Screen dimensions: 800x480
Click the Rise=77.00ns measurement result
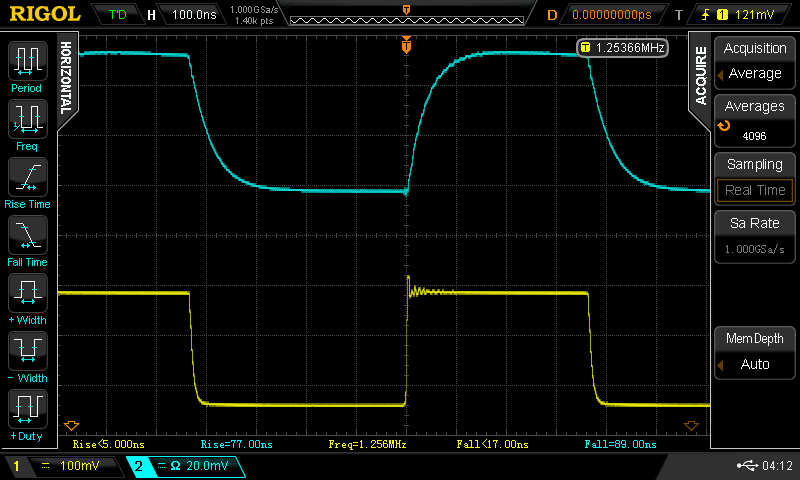tap(237, 444)
